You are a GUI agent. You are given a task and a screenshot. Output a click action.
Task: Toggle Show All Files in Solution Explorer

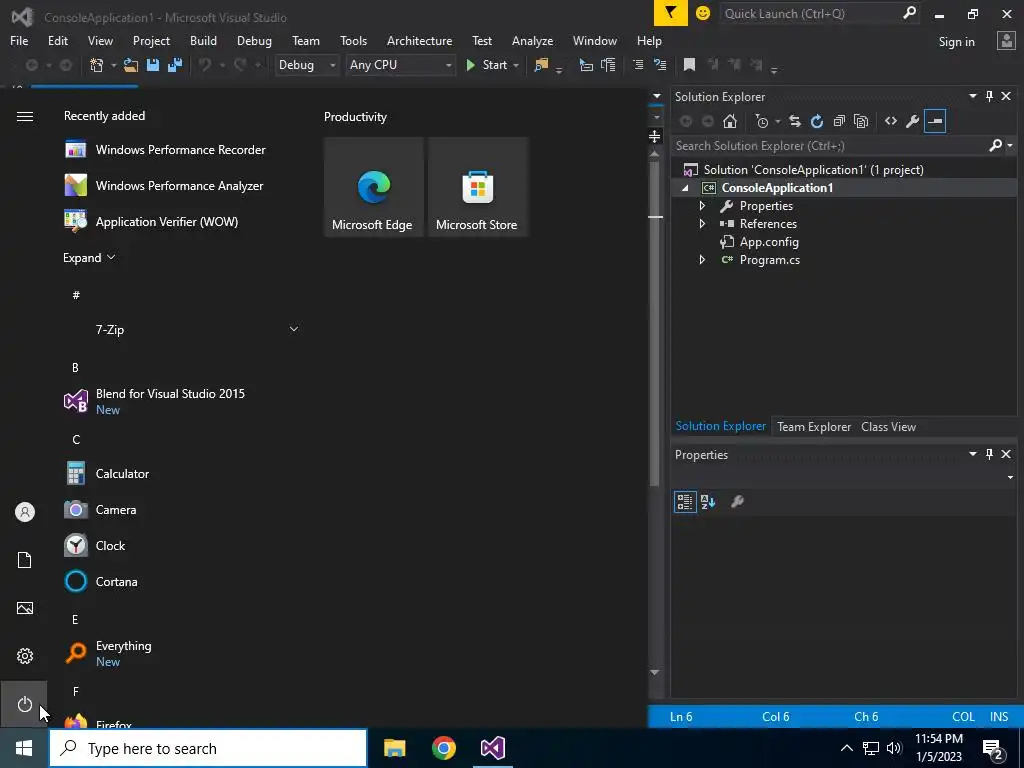(861, 121)
